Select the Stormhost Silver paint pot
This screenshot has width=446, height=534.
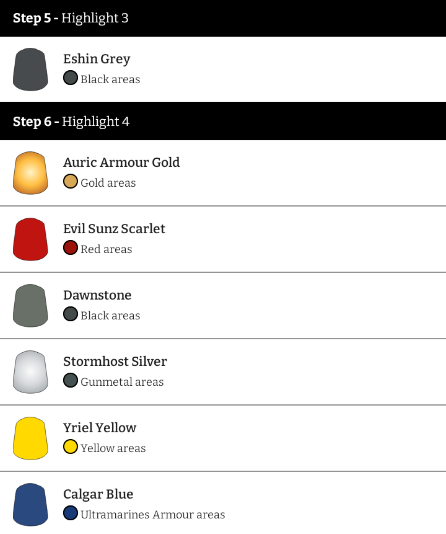click(30, 372)
